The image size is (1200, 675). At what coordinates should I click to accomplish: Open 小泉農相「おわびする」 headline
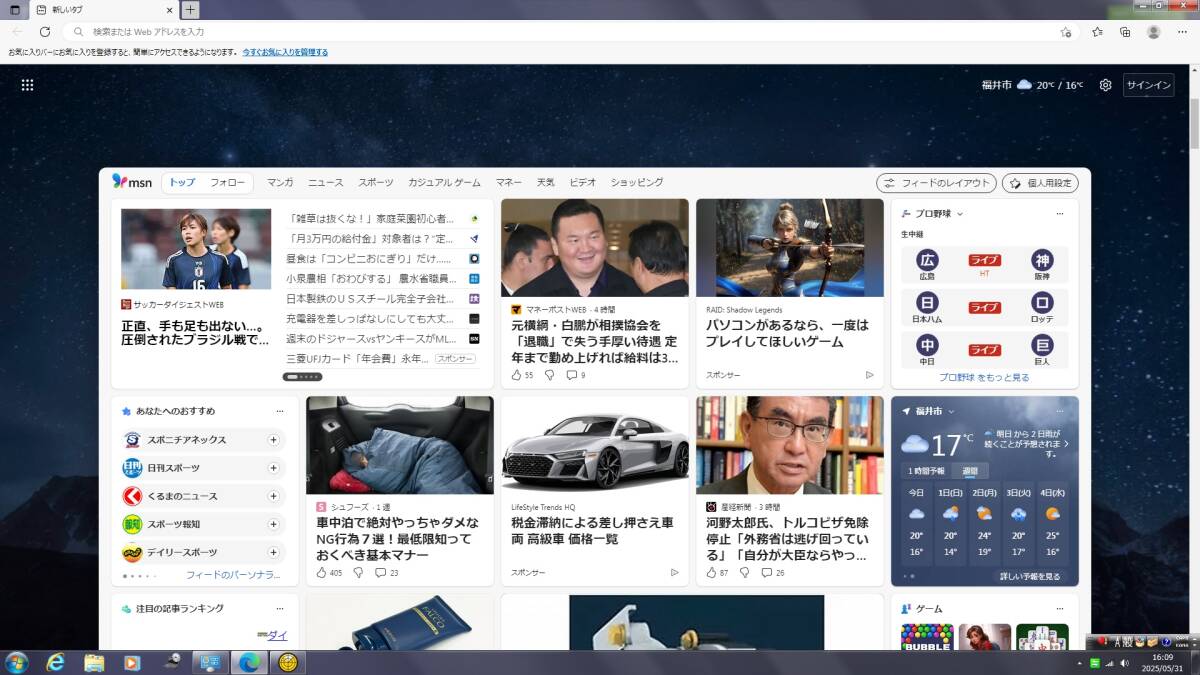coord(371,279)
